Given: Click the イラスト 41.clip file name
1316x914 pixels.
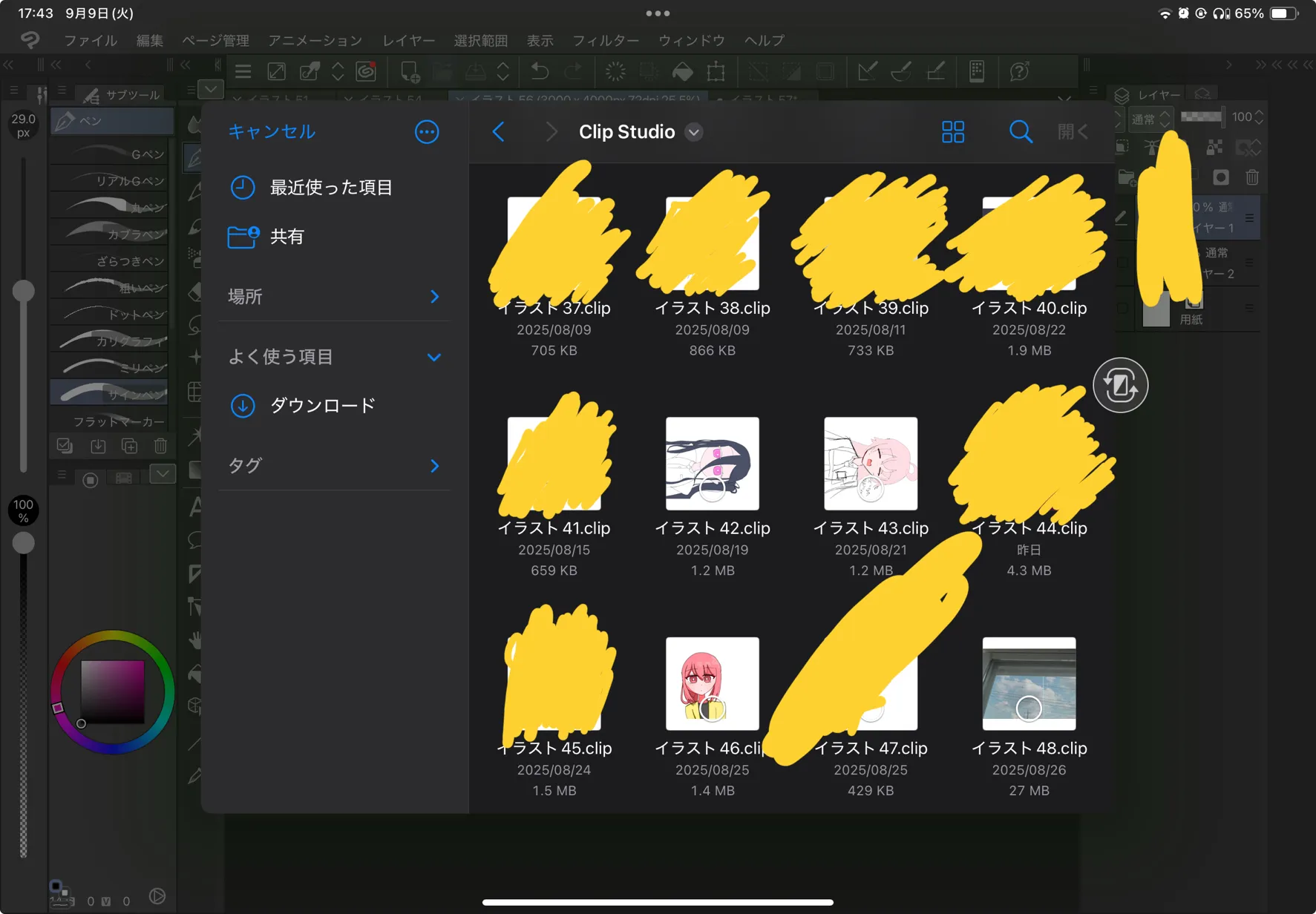Looking at the screenshot, I should (x=554, y=528).
